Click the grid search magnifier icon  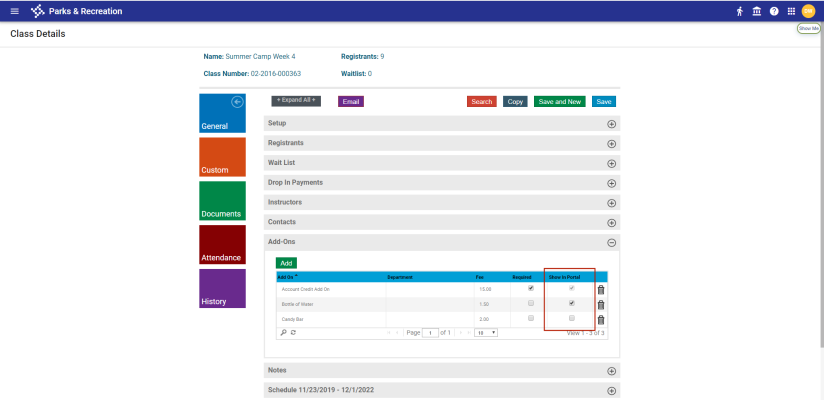[283, 332]
